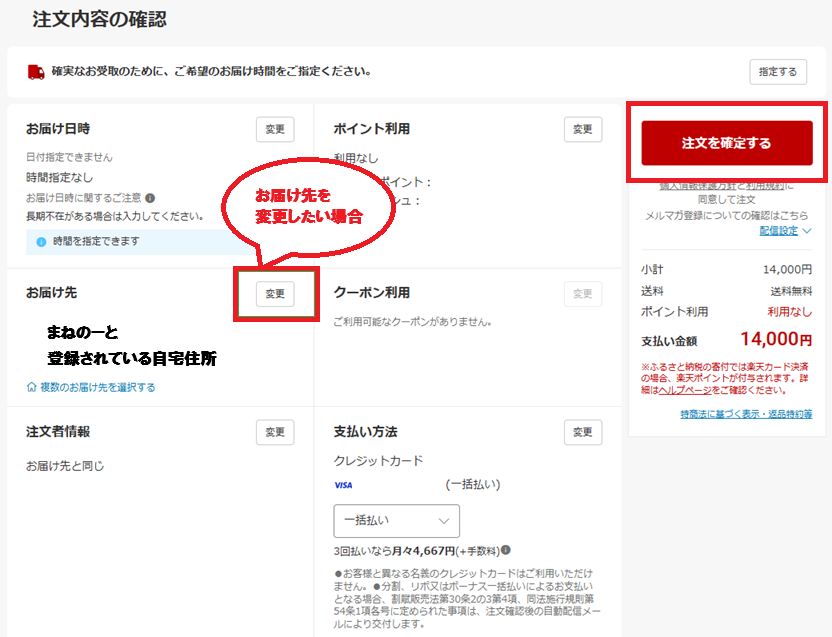Change the お届け先 delivery address
The image size is (832, 637).
pos(275,294)
